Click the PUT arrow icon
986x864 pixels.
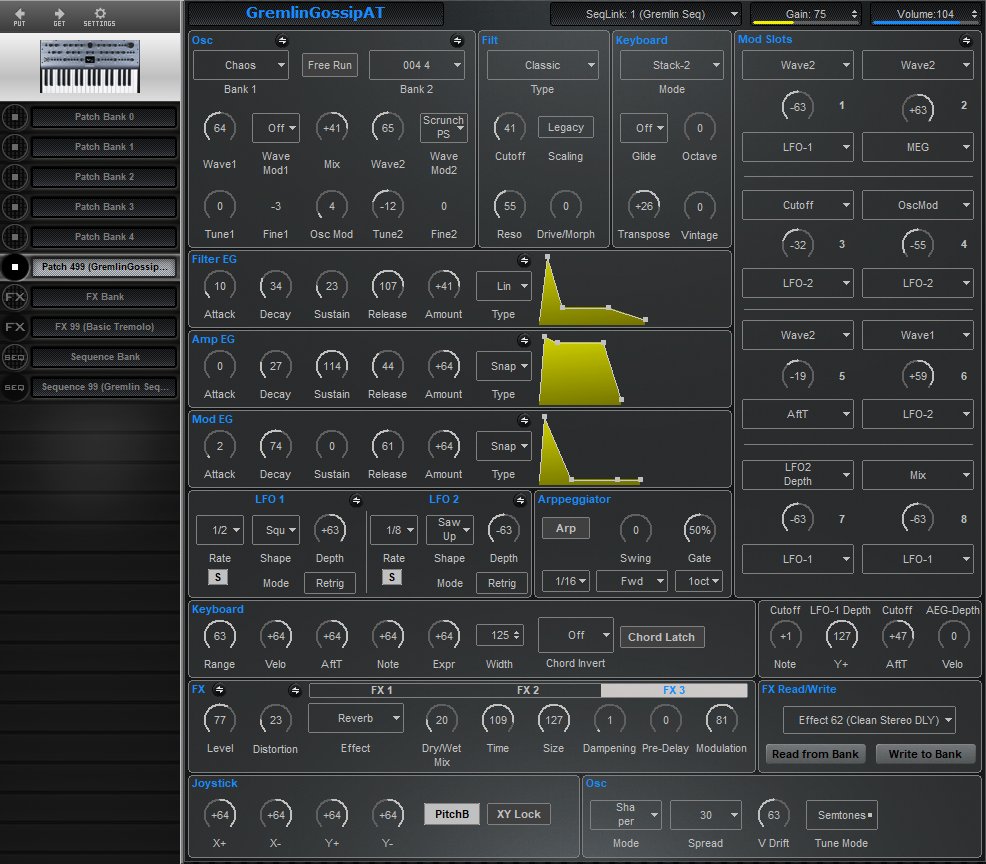point(19,16)
